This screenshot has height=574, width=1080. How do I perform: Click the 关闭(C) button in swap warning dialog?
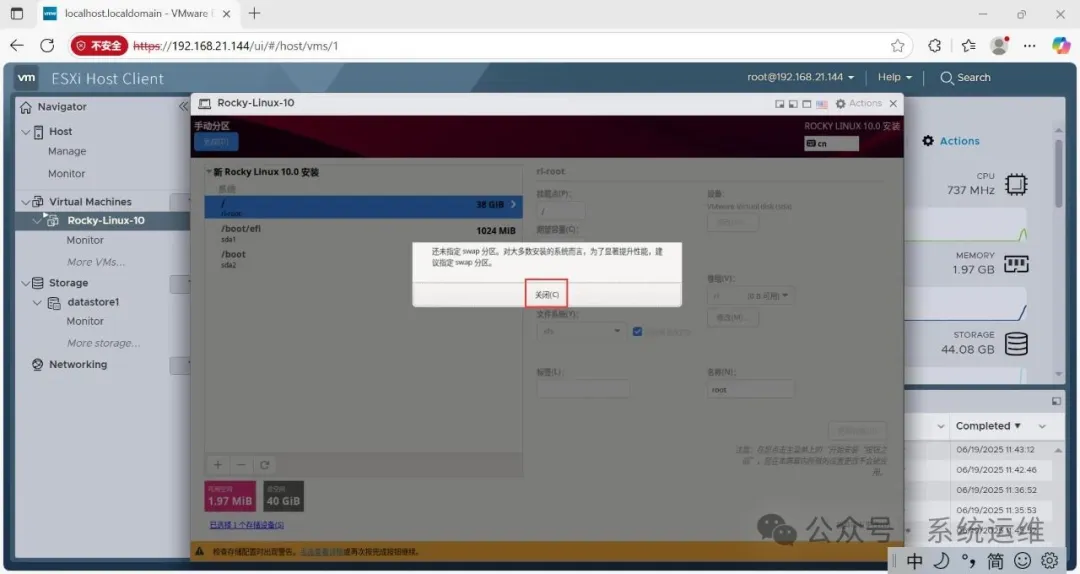546,294
